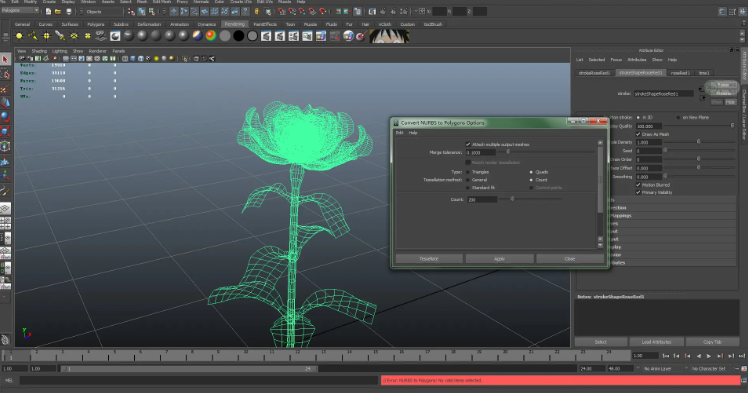
Task: Click the Blinn material shelf icon
Action: point(142,36)
